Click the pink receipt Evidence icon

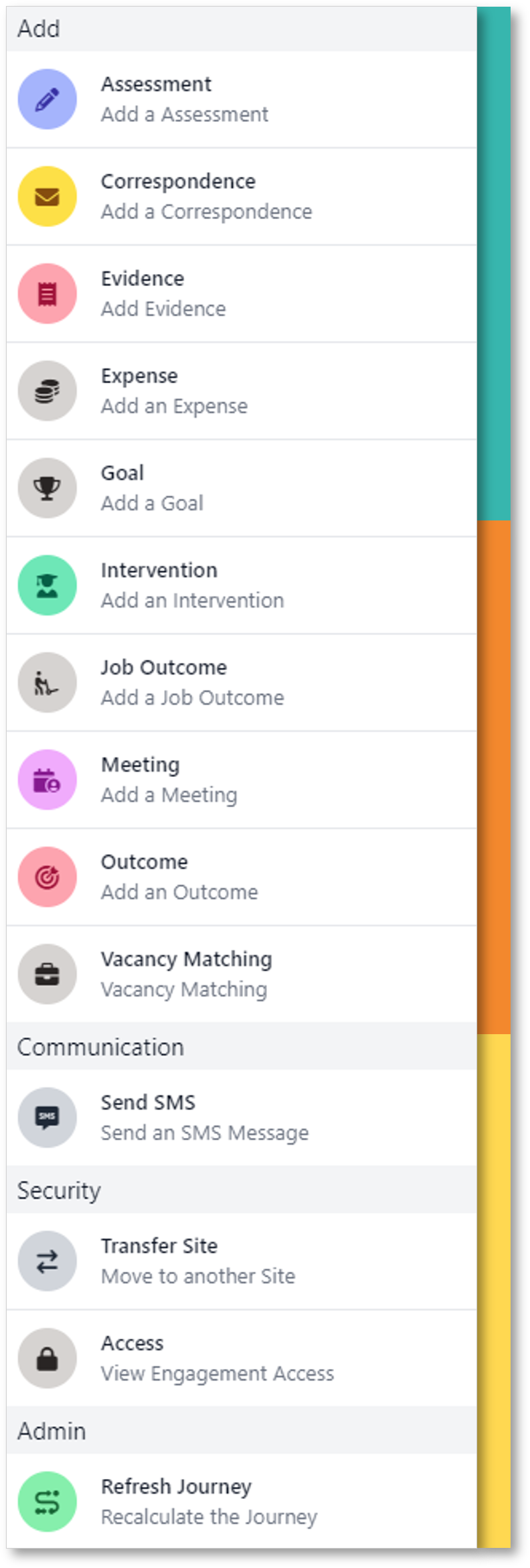pyautogui.click(x=47, y=293)
